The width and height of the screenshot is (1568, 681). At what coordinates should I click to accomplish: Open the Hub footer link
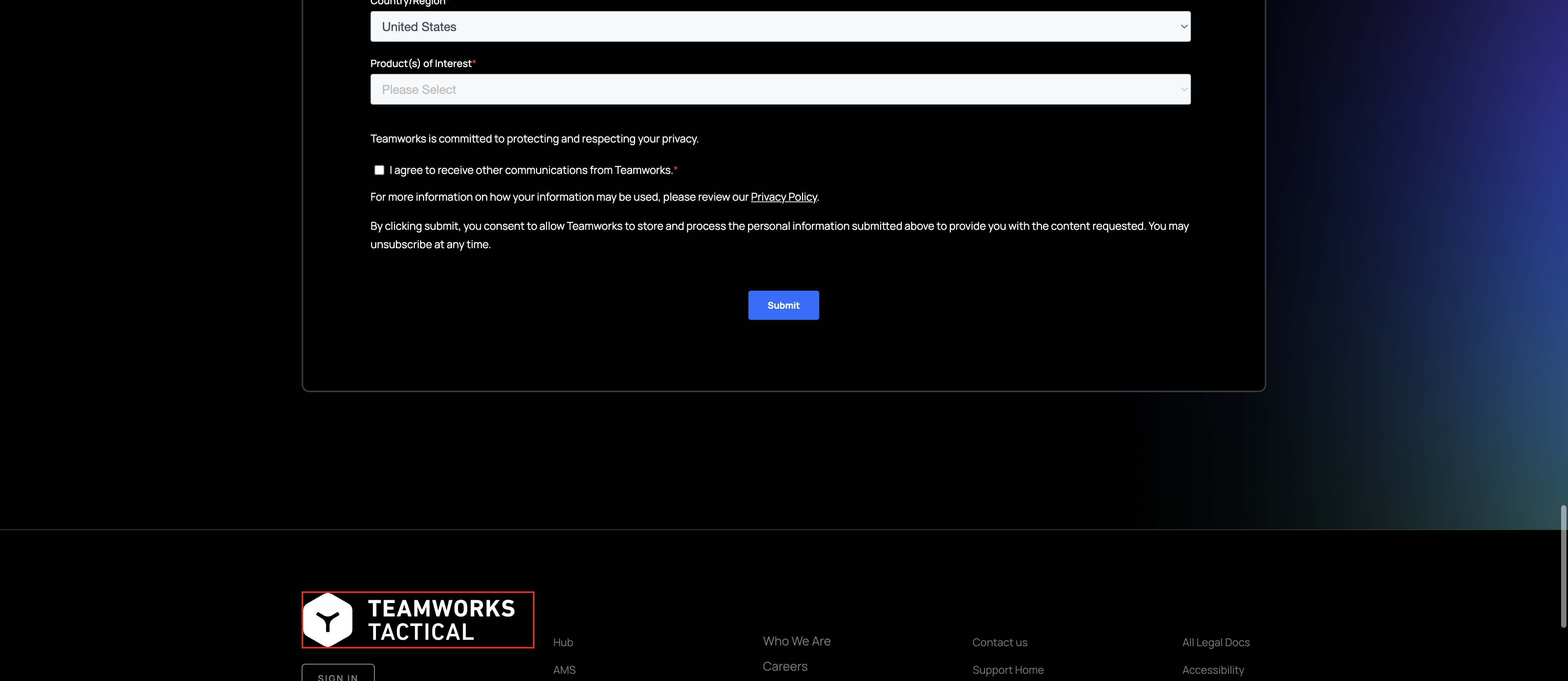(x=563, y=642)
